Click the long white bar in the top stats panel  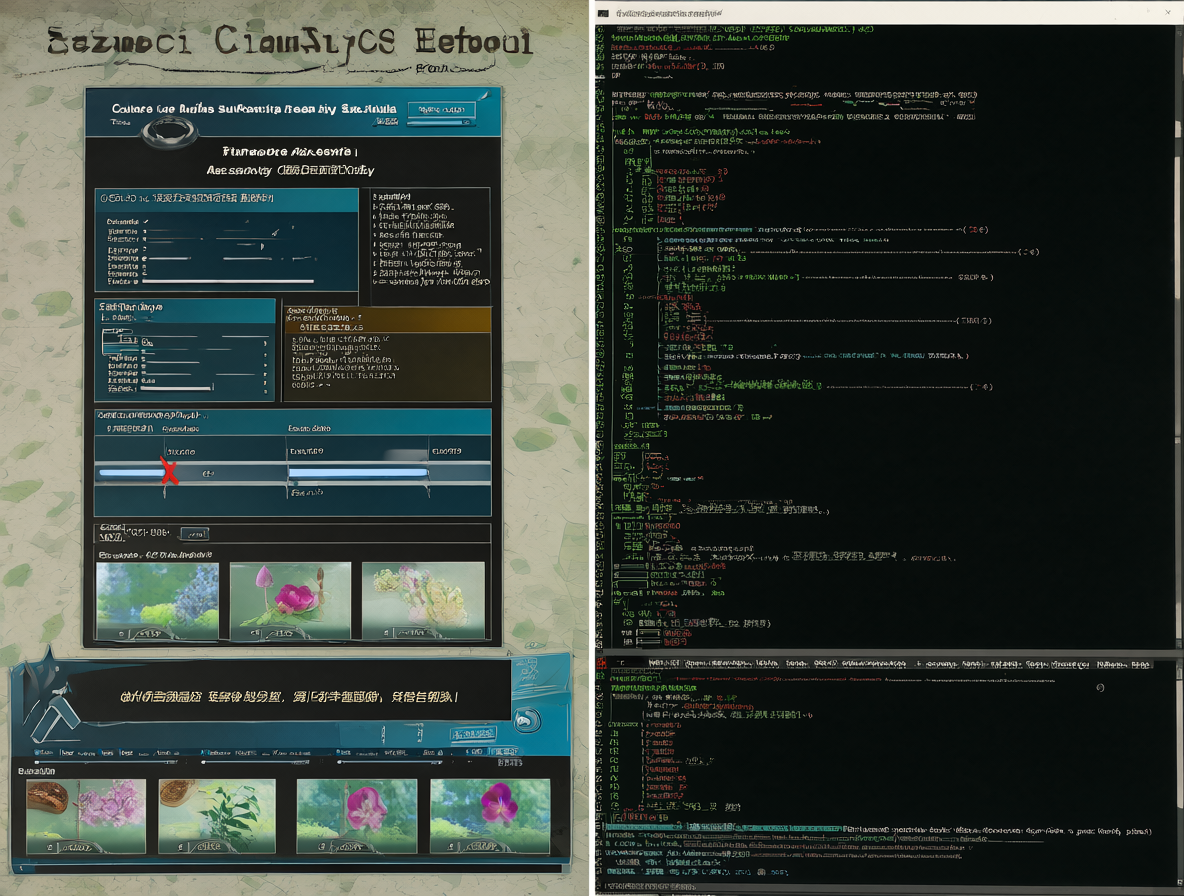point(228,282)
